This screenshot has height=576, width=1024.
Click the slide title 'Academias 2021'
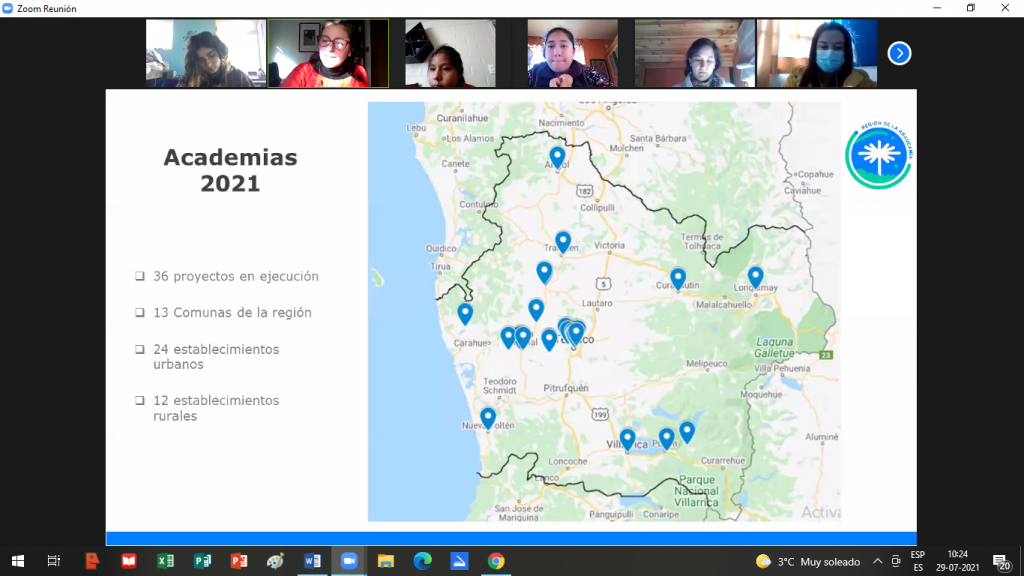tap(231, 170)
